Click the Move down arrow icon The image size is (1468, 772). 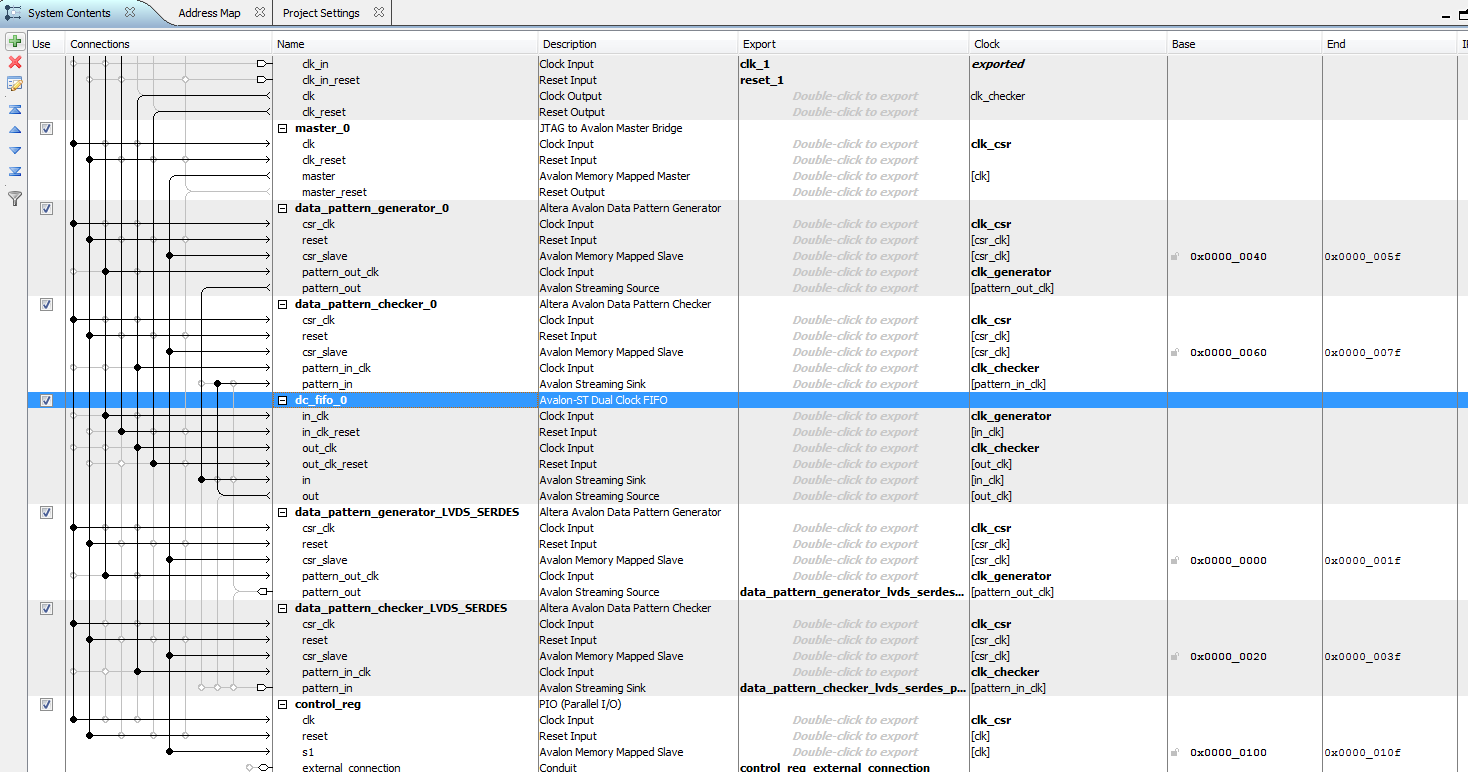[x=14, y=150]
